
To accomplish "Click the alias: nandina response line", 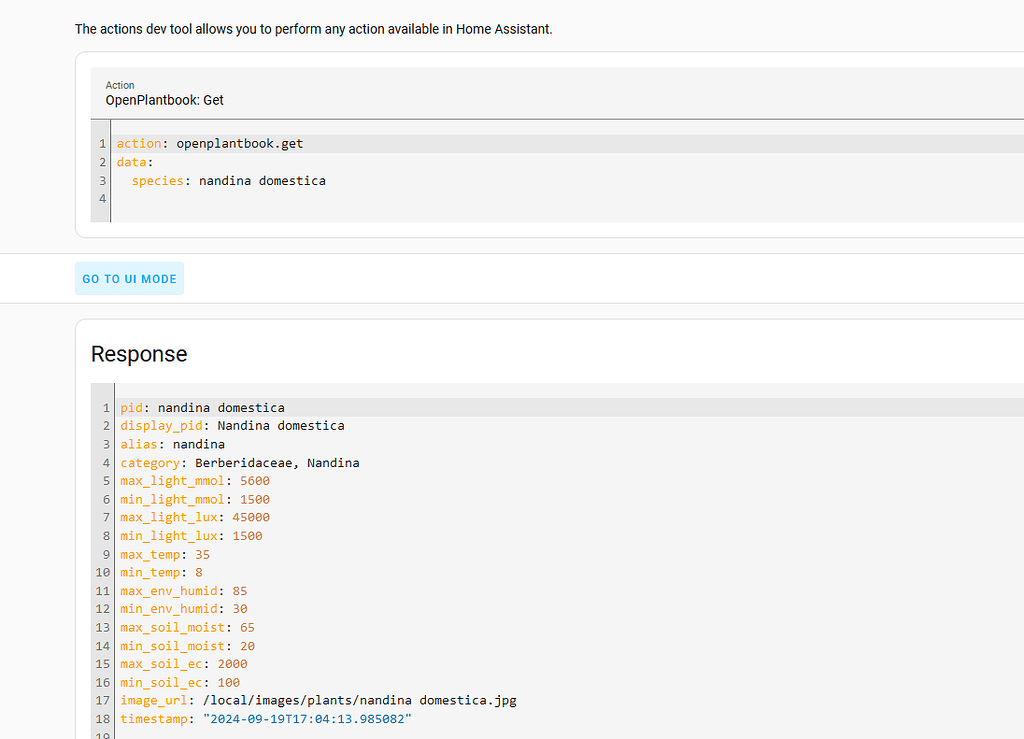I will pos(172,444).
